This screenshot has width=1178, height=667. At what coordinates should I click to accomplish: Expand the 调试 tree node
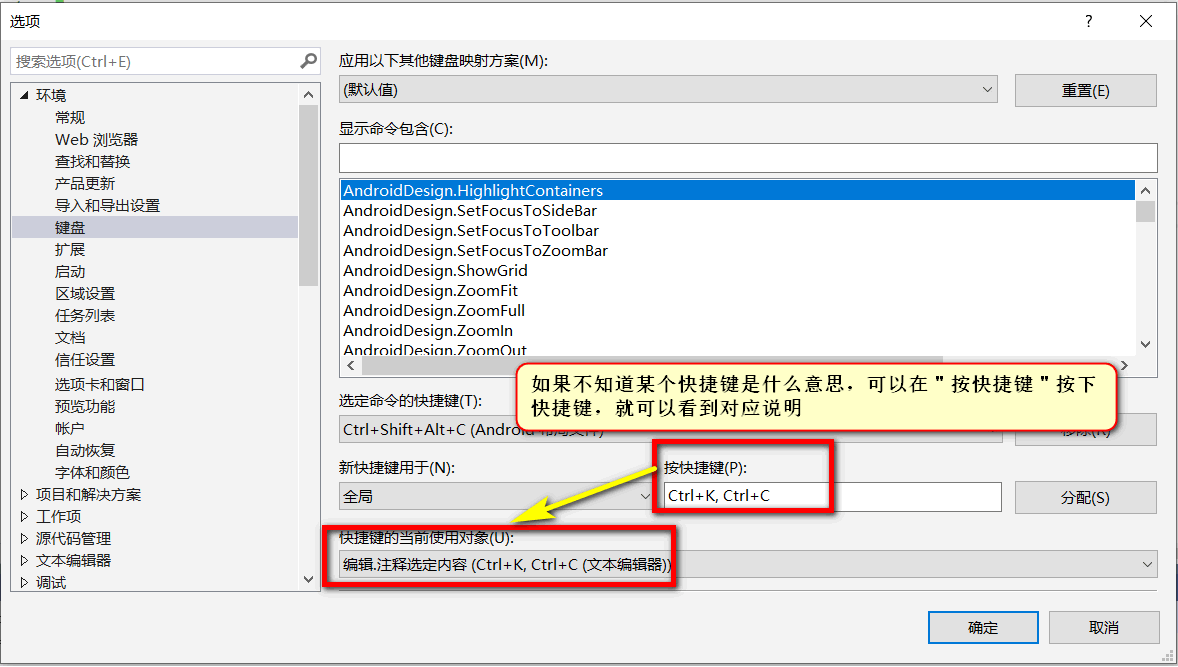coord(24,582)
